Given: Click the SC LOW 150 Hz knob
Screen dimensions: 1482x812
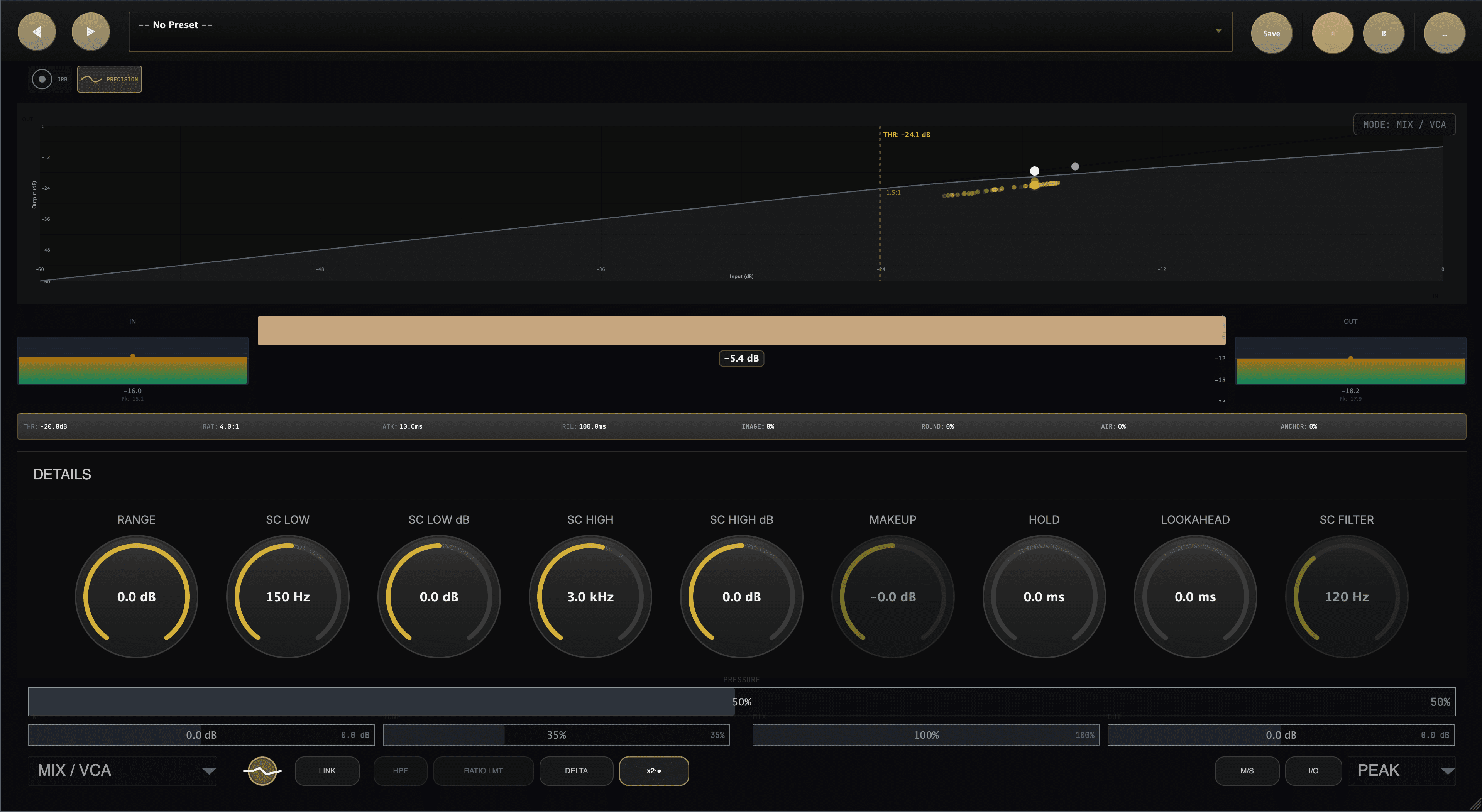Looking at the screenshot, I should point(288,597).
